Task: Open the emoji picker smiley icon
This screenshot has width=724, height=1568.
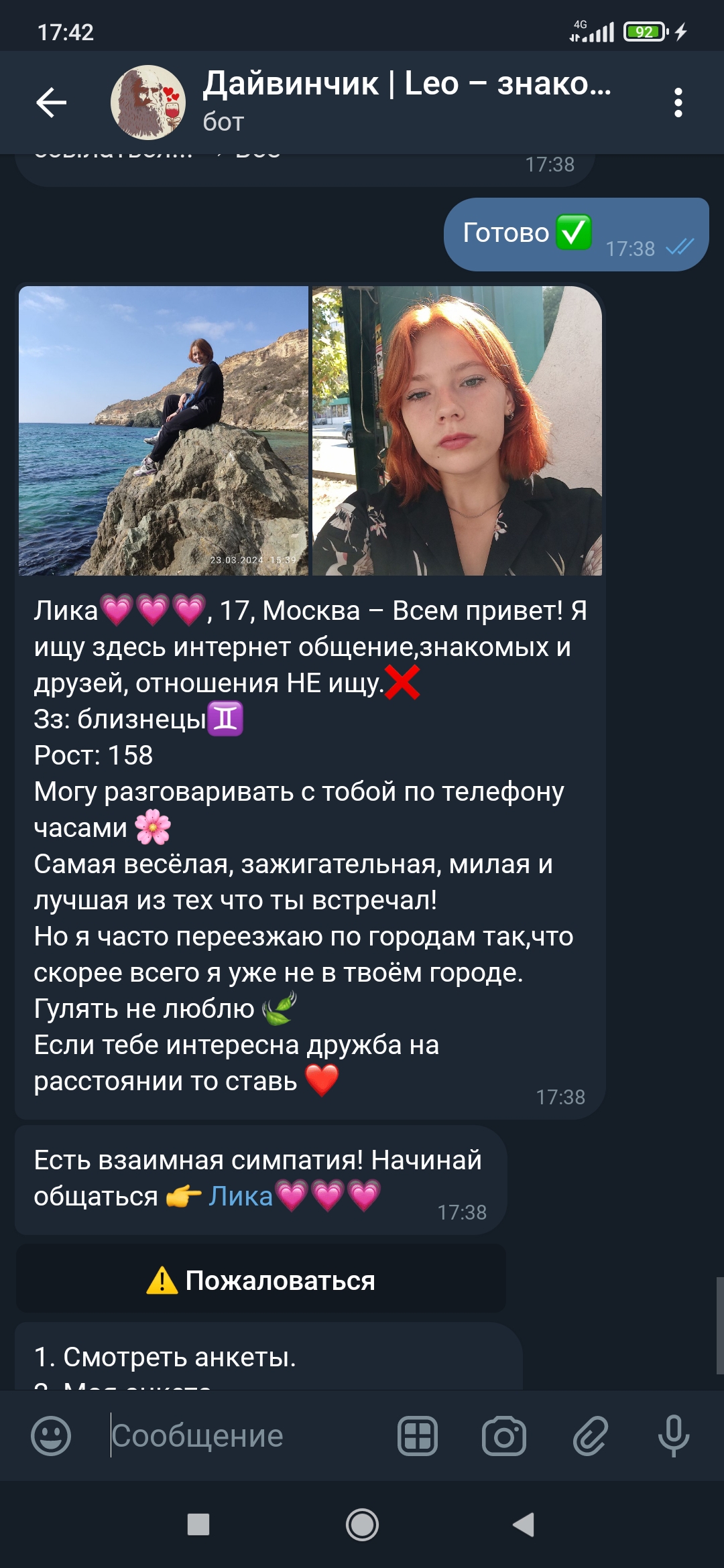Action: tap(51, 1435)
